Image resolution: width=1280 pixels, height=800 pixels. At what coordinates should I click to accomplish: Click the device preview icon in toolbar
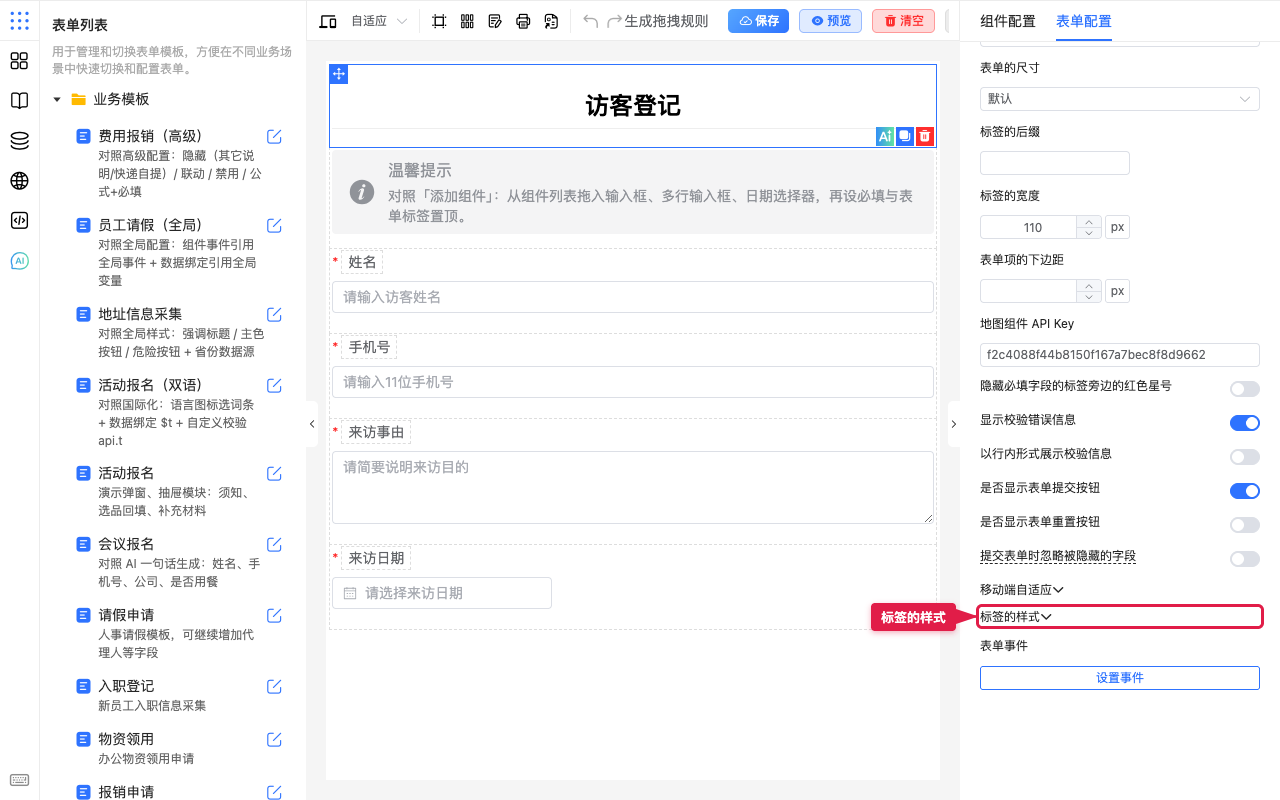[328, 21]
